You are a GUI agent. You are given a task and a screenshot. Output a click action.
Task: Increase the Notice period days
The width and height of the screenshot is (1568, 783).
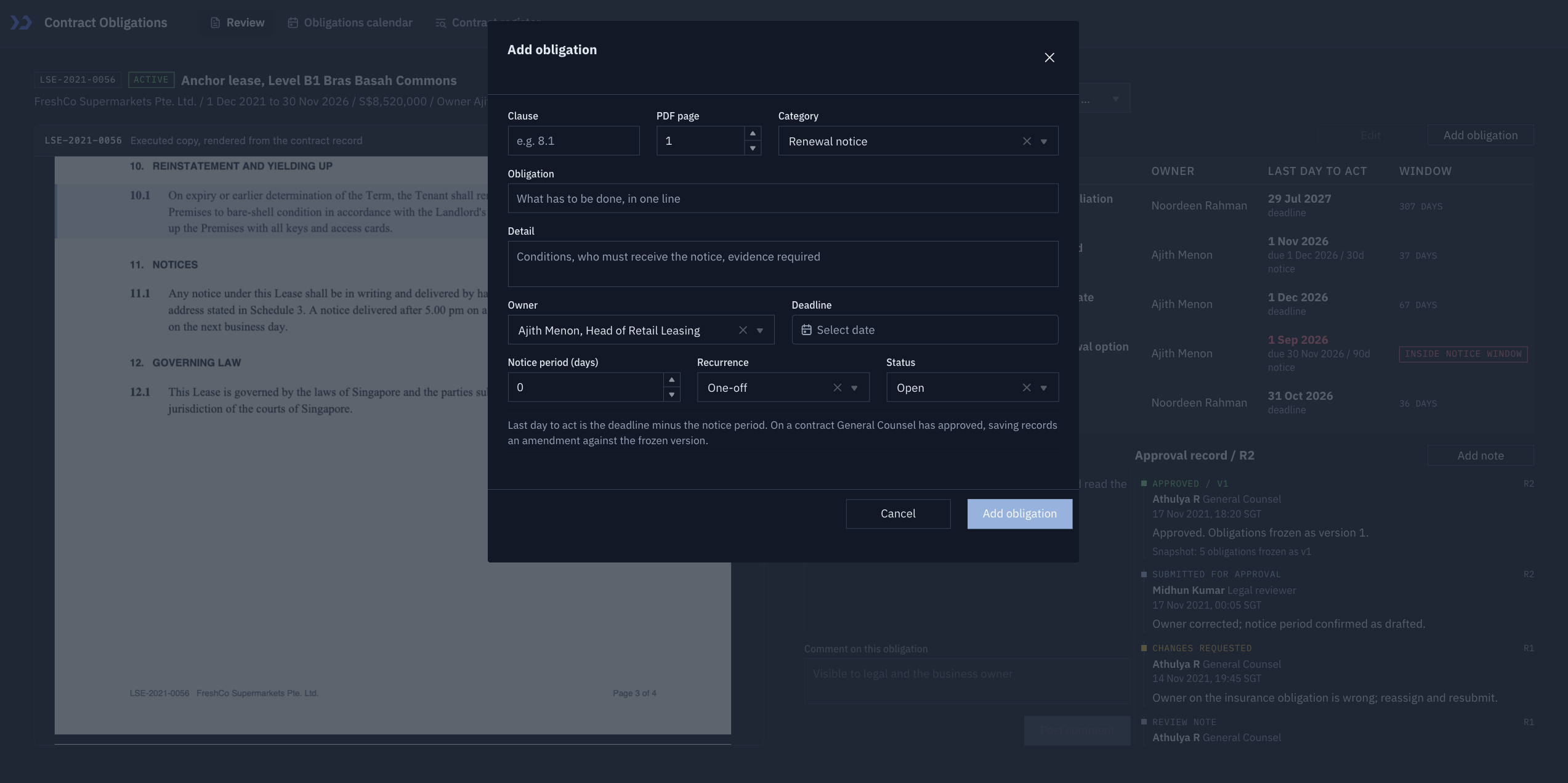tap(672, 379)
